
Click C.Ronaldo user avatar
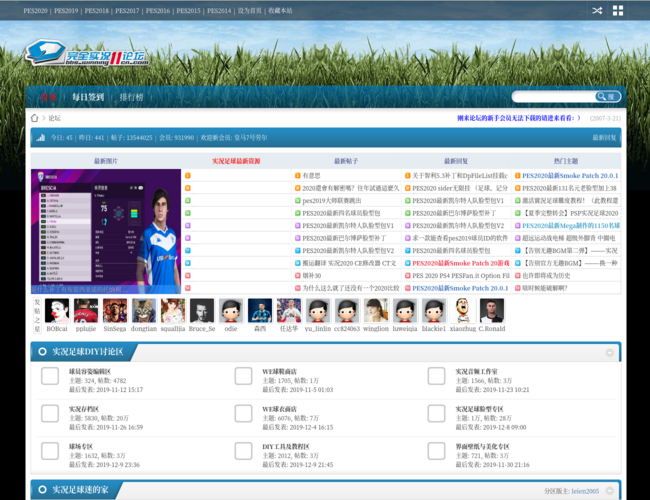(491, 310)
